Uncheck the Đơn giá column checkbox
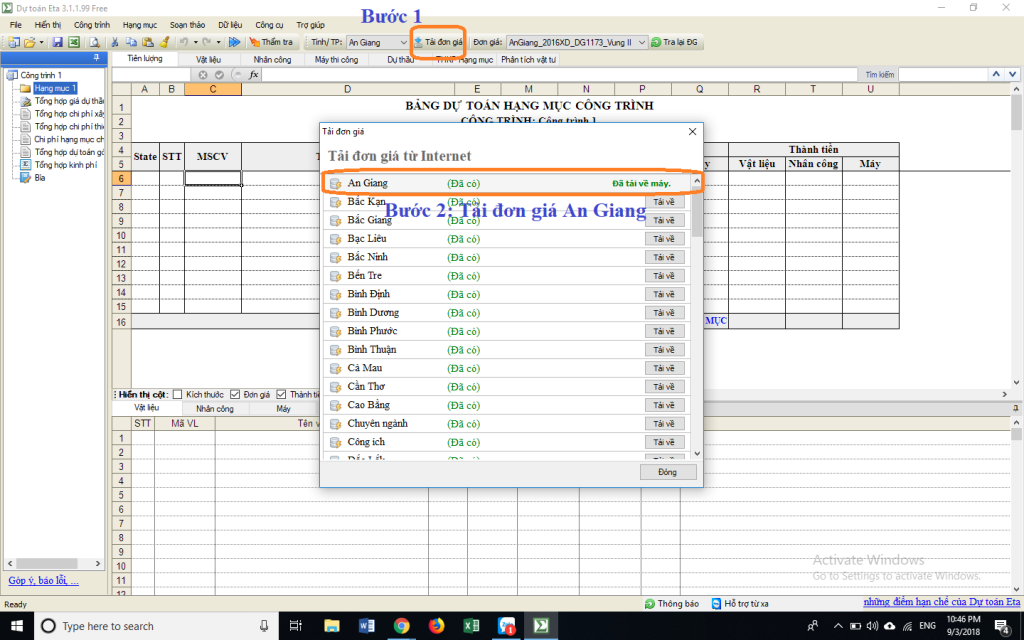The width and height of the screenshot is (1024, 640). point(235,394)
